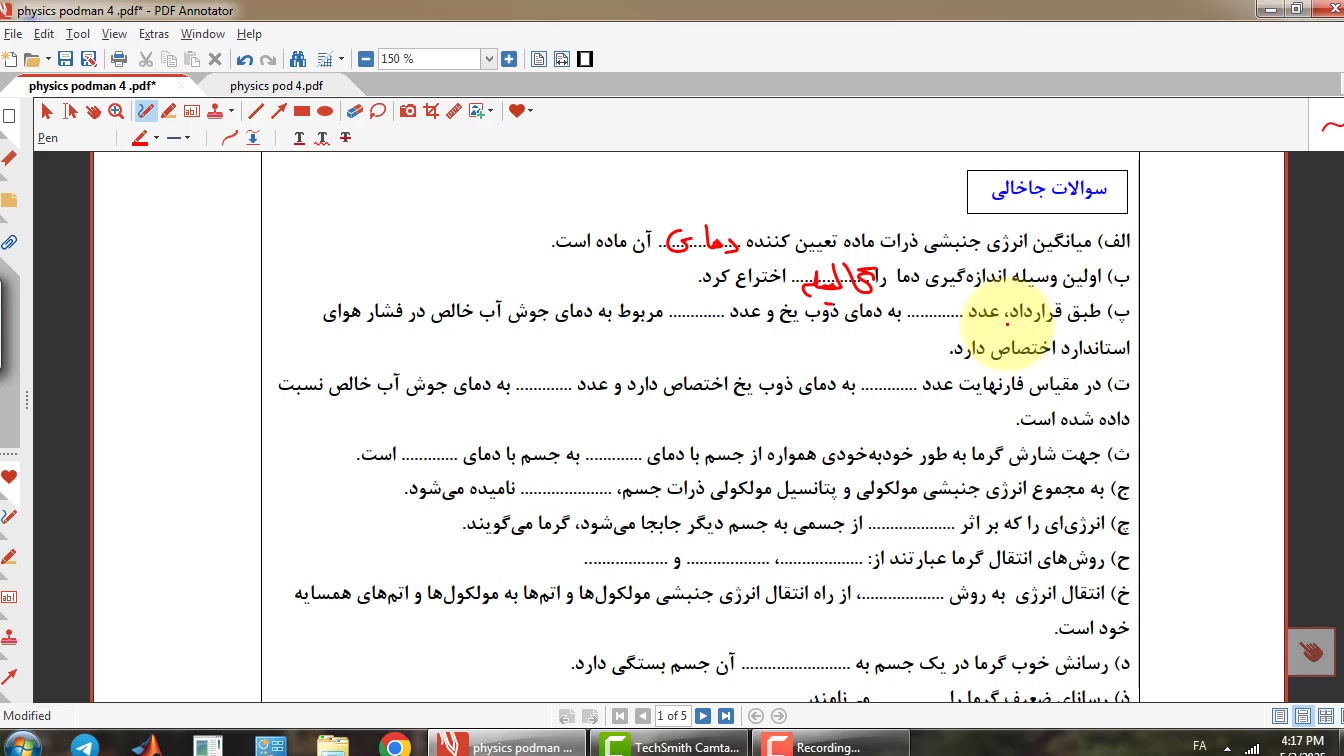Go to the next page
The image size is (1344, 756).
coord(703,716)
